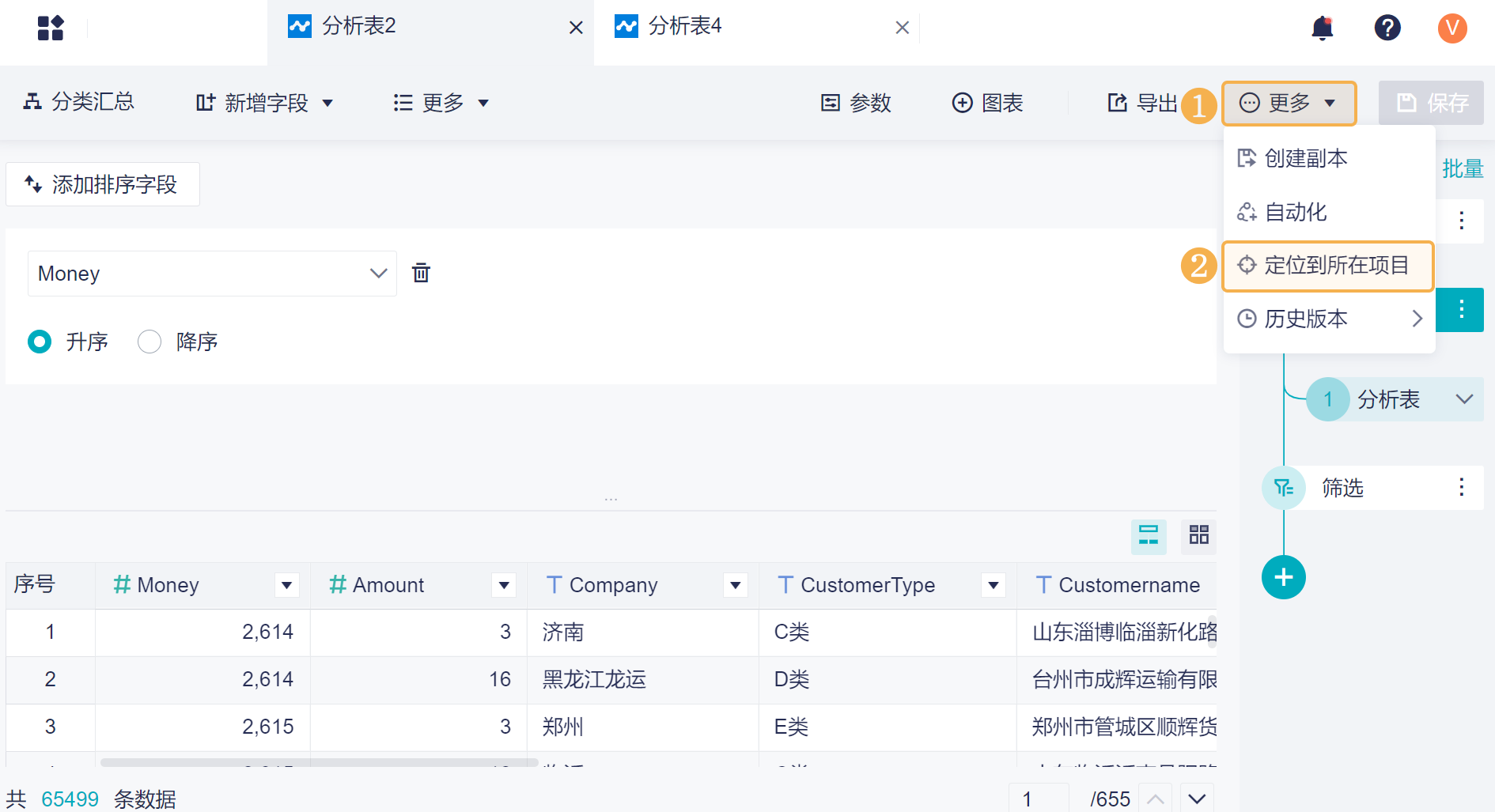Expand the 分析表 step node chevron
1495x812 pixels.
pos(1464,399)
